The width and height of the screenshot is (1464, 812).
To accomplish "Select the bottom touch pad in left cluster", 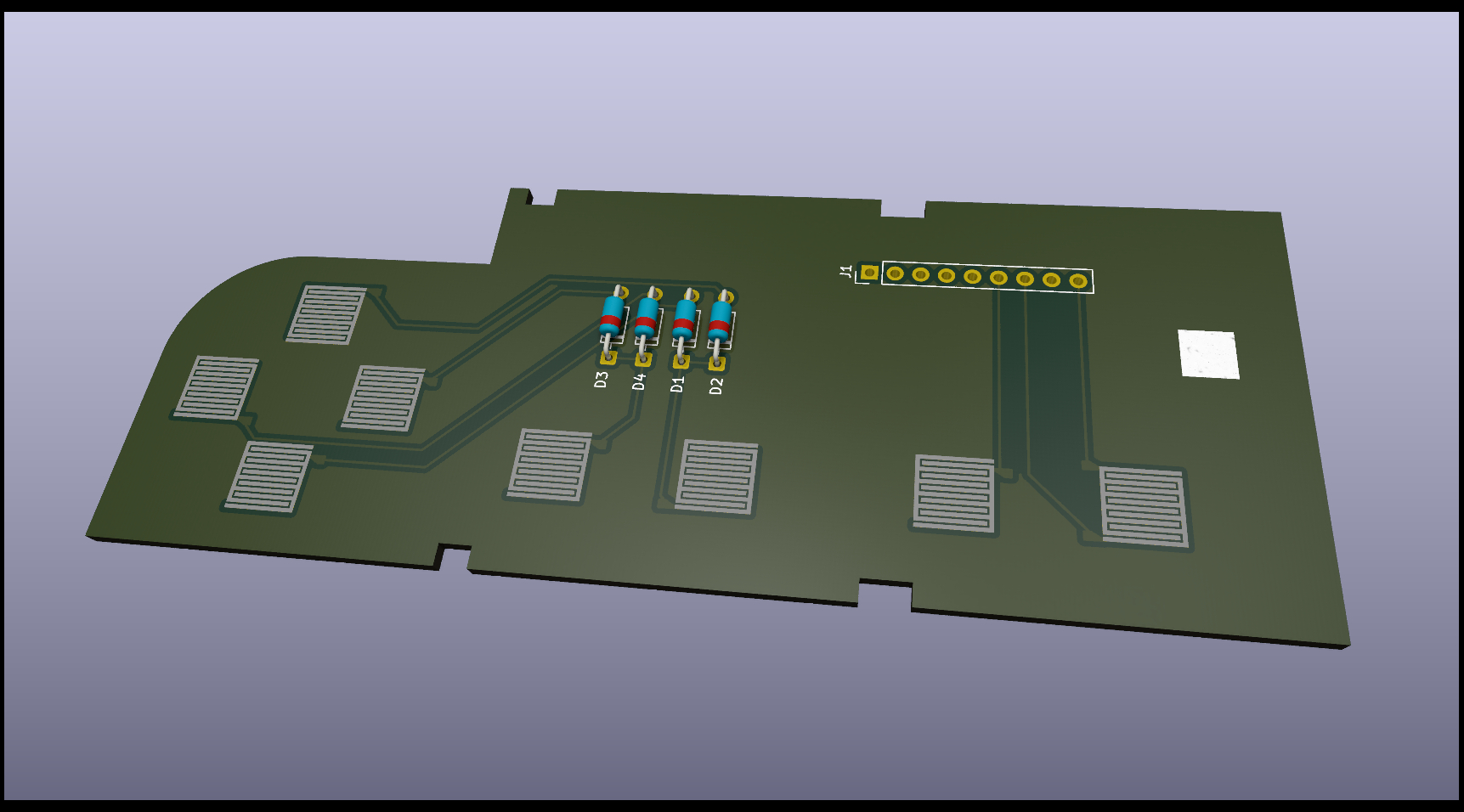I will [x=268, y=476].
